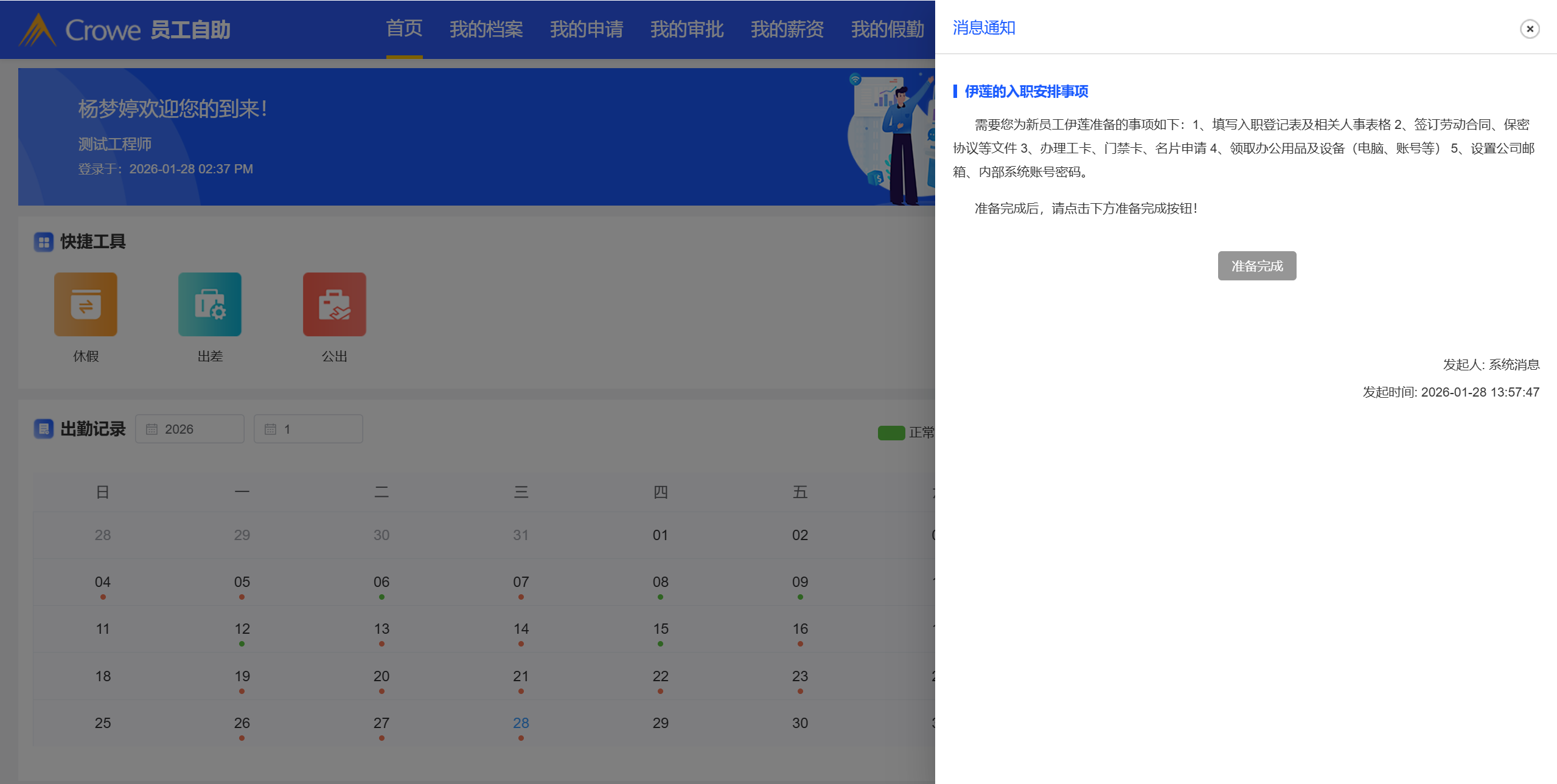Select calendar date 15

point(660,629)
